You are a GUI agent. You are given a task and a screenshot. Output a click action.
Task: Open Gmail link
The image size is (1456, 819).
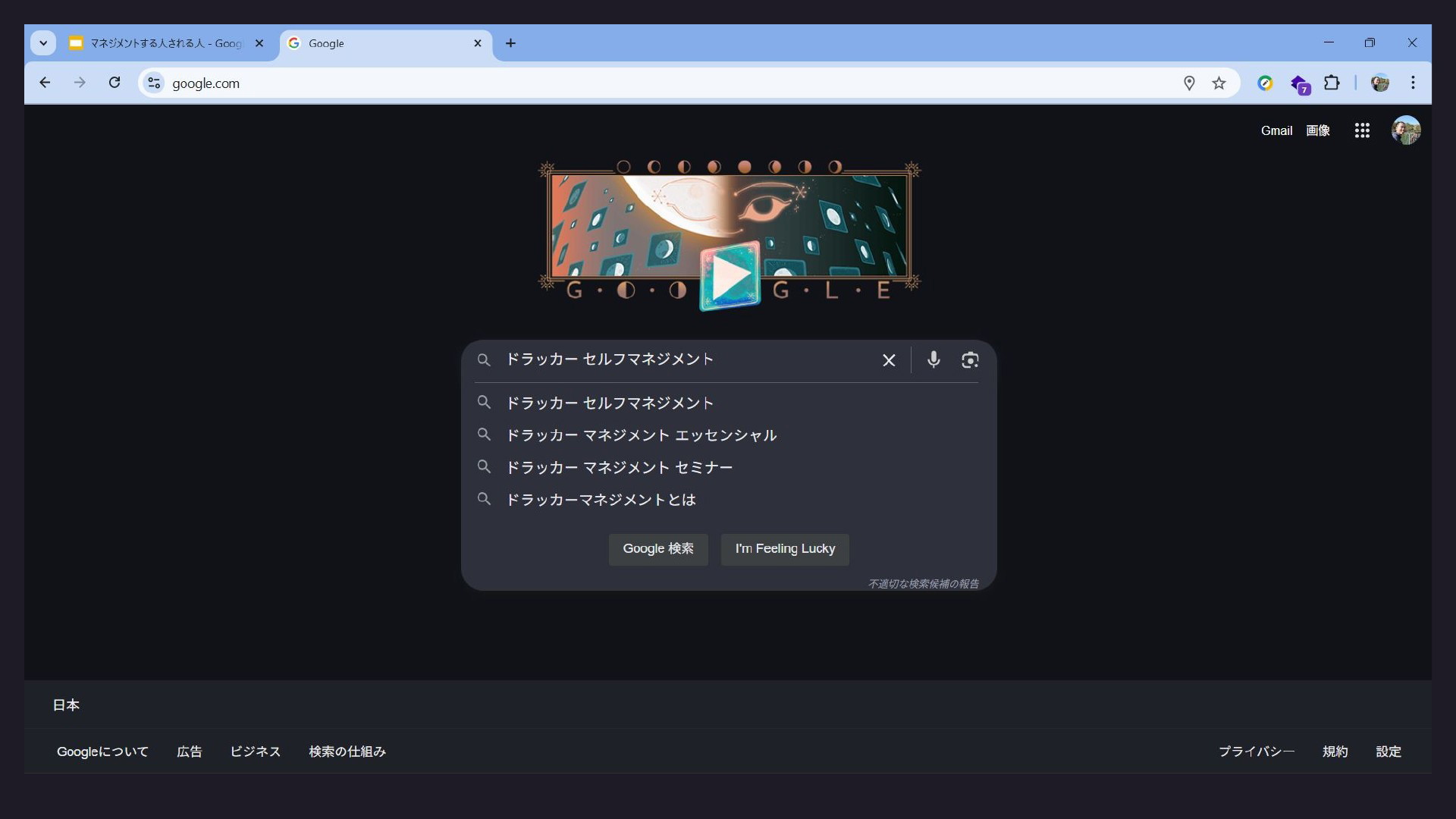pos(1276,130)
